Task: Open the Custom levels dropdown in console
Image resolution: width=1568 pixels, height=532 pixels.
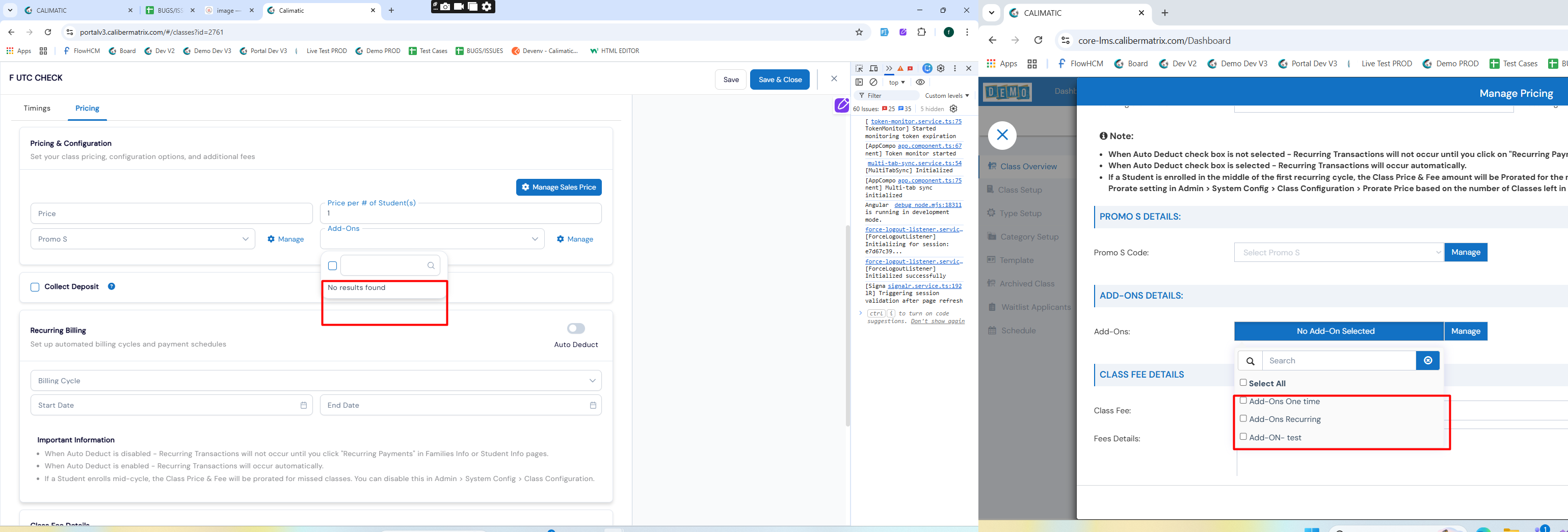Action: click(x=946, y=96)
